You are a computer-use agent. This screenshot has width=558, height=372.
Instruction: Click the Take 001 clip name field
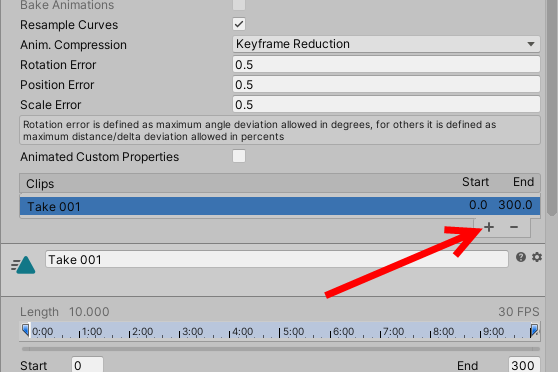[x=277, y=259]
